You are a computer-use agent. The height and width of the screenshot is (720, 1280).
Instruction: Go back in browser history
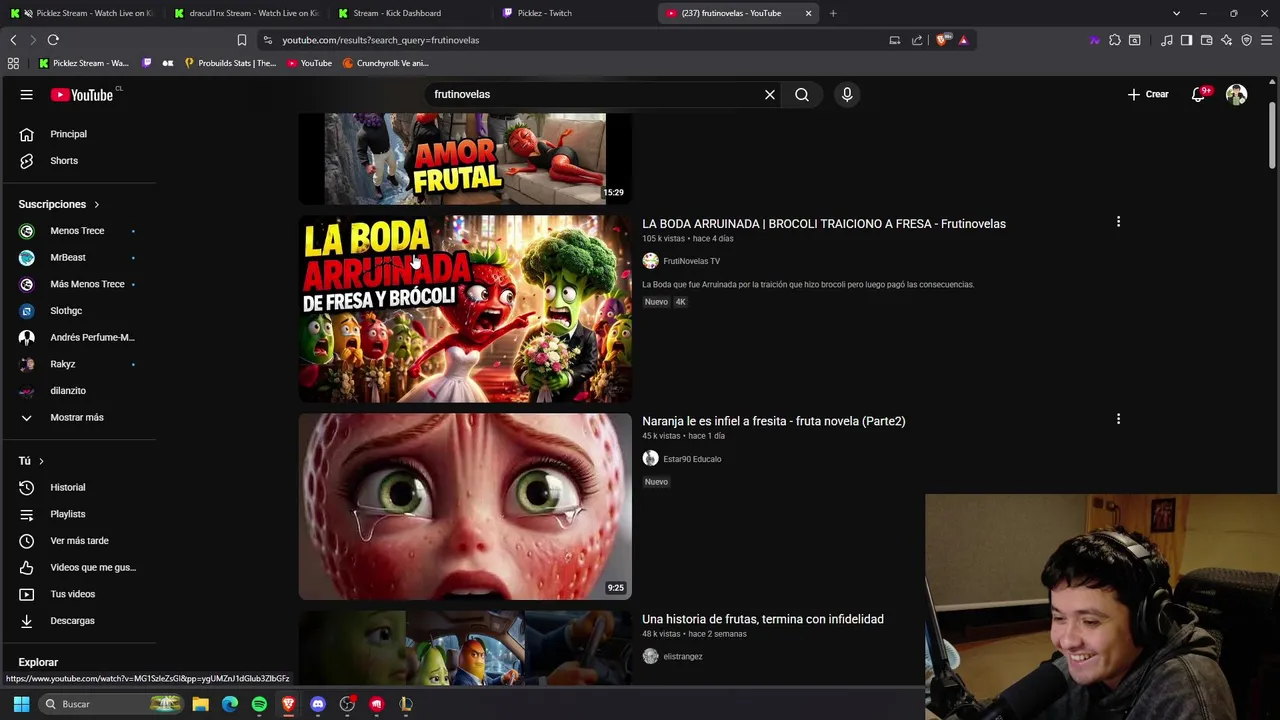(x=13, y=40)
